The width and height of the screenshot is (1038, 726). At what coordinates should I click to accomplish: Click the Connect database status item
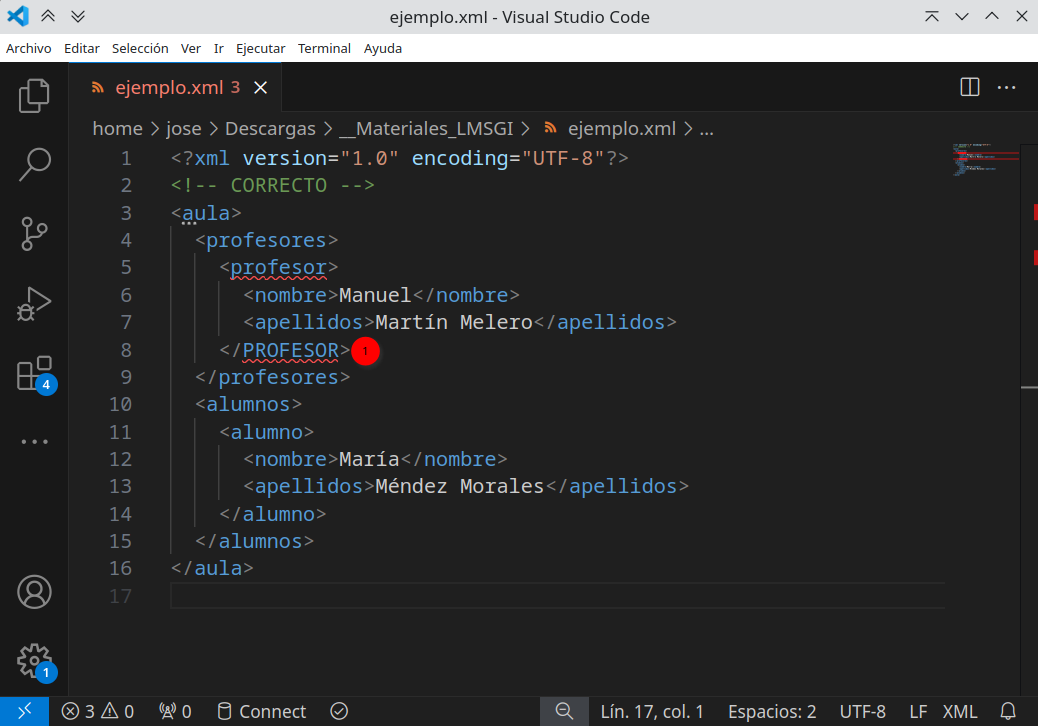click(262, 711)
